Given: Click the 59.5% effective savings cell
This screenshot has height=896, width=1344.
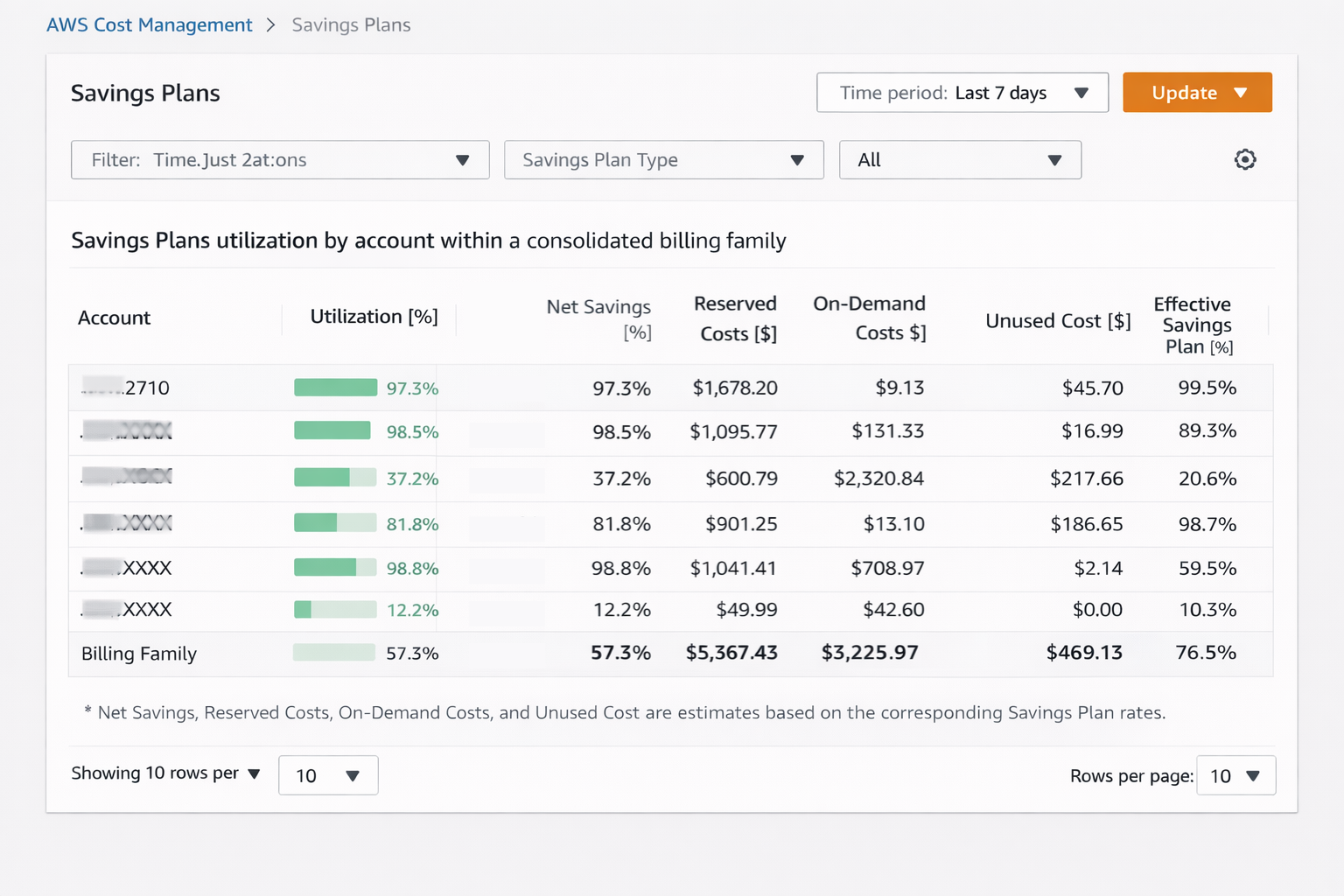Looking at the screenshot, I should click(x=1207, y=568).
